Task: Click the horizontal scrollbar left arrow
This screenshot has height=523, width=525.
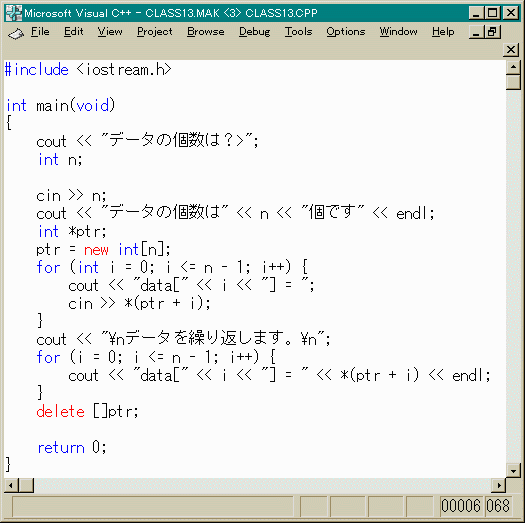Action: (x=11, y=485)
